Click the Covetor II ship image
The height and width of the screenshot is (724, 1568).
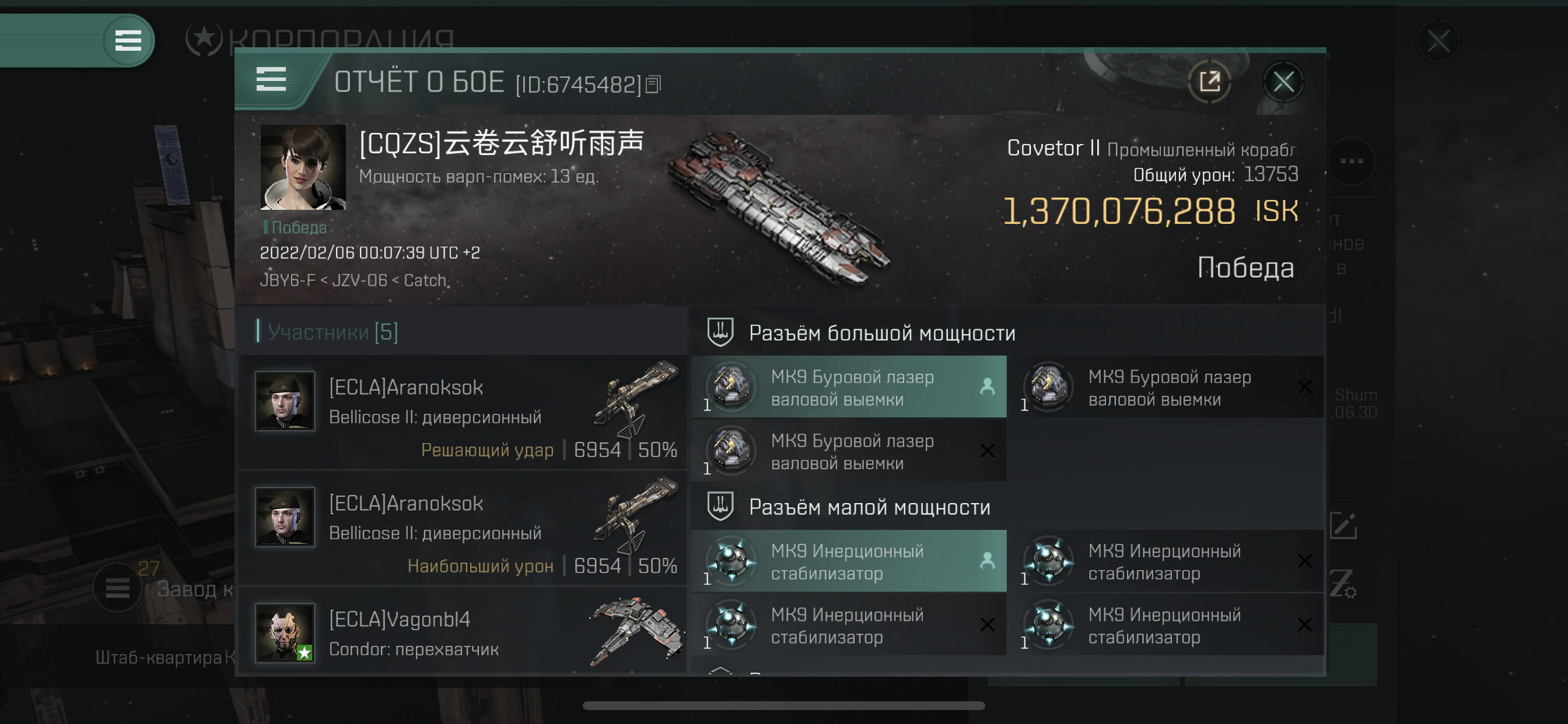[779, 207]
